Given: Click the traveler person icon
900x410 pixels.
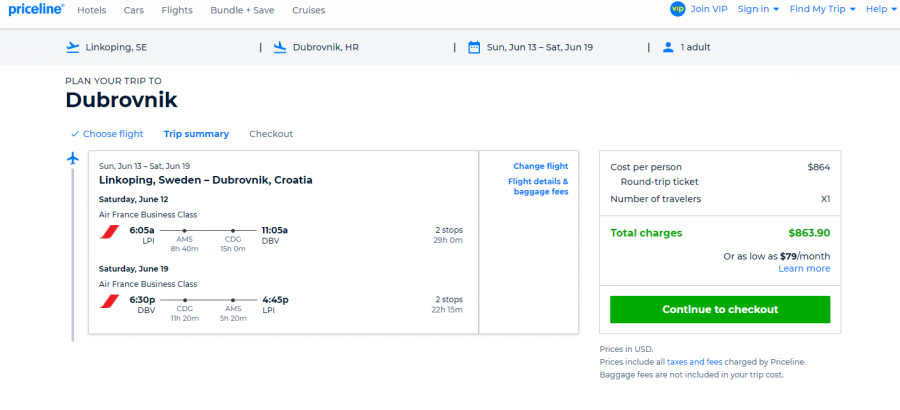Looking at the screenshot, I should pos(668,47).
